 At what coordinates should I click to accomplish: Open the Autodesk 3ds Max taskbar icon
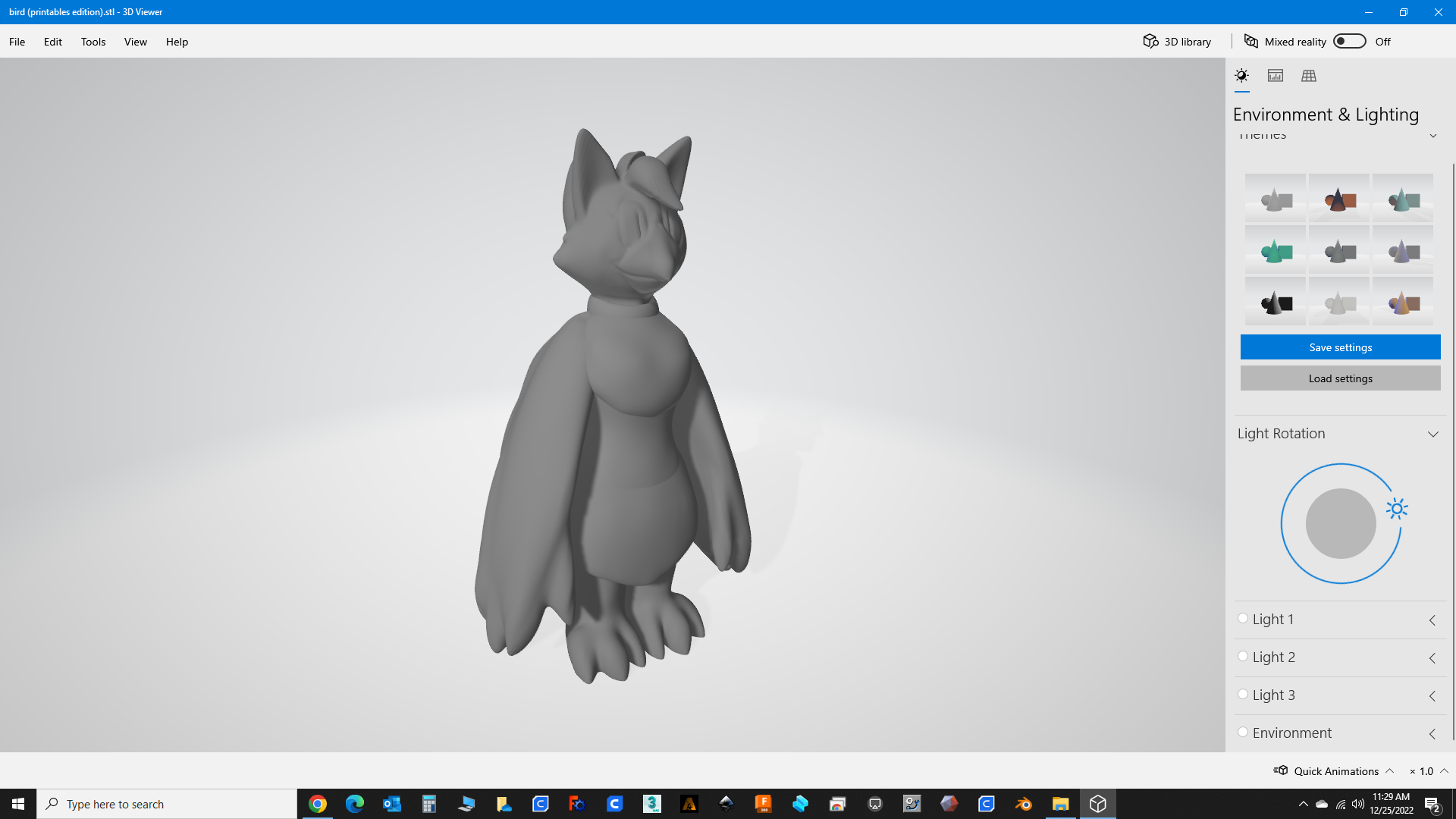point(652,804)
